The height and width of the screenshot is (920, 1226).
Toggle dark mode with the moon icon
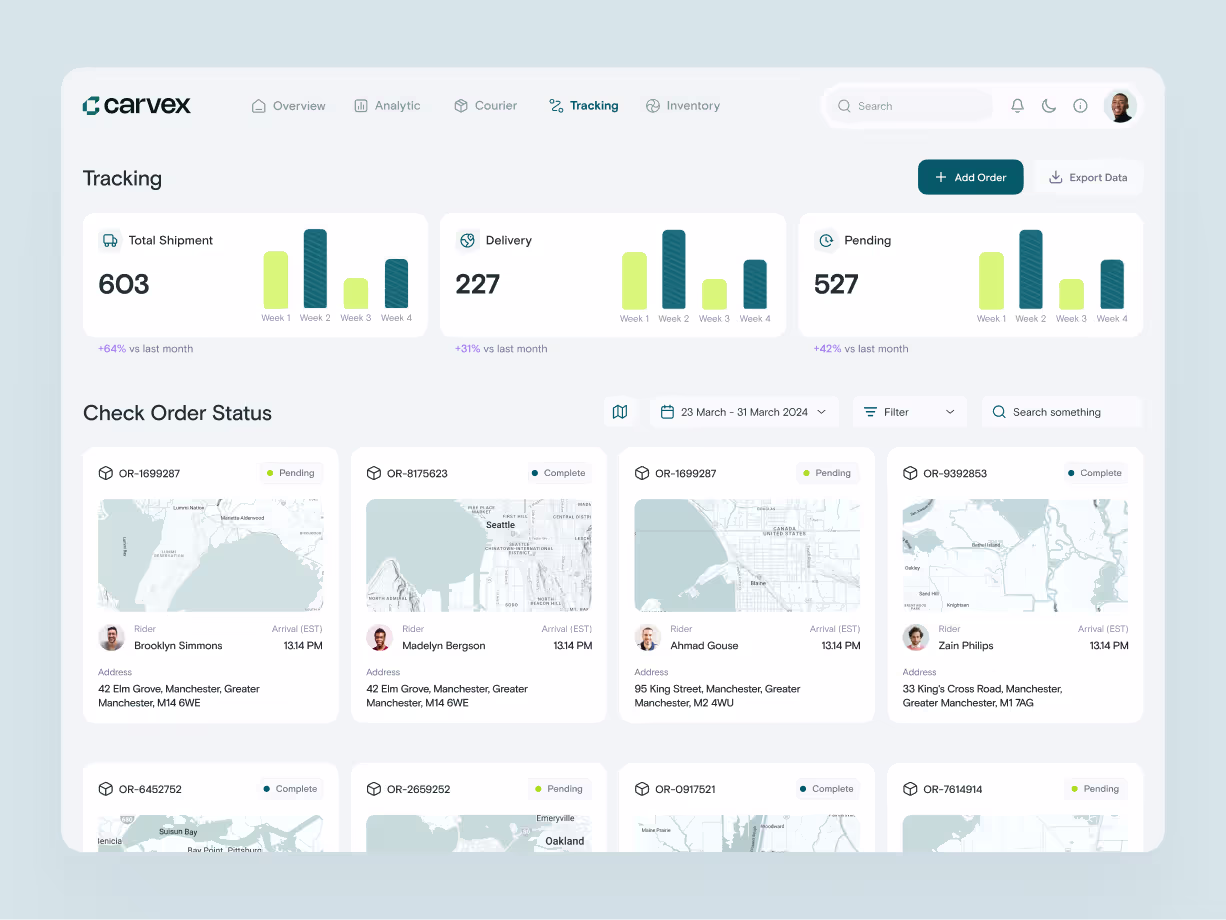tap(1048, 105)
